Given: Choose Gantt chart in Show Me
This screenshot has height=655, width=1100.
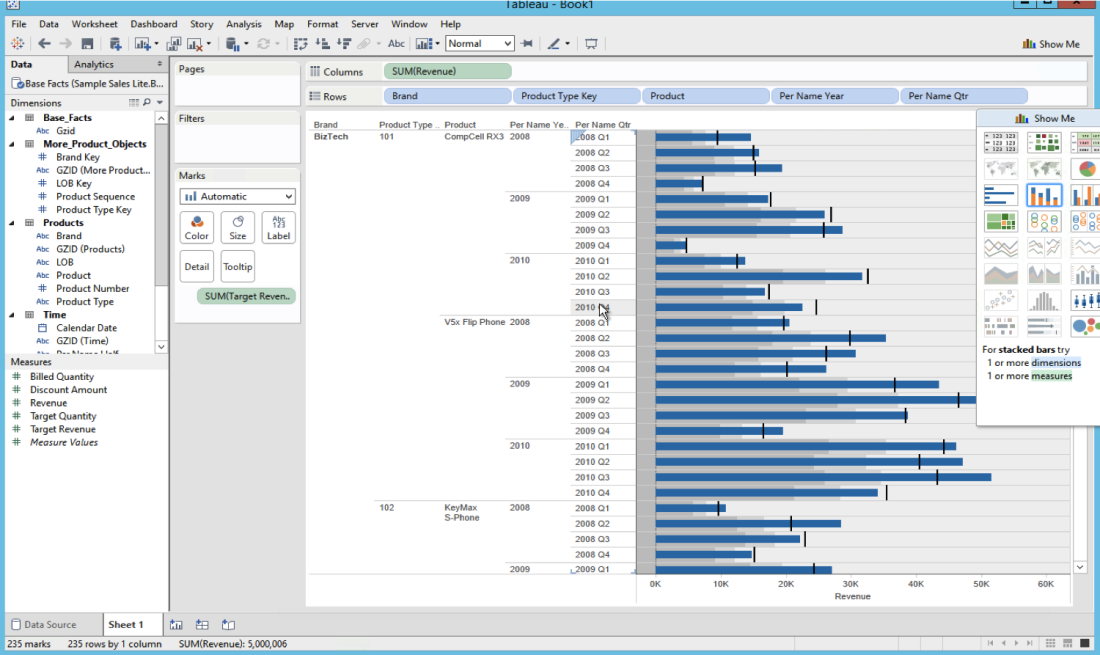Looking at the screenshot, I should click(x=1000, y=327).
